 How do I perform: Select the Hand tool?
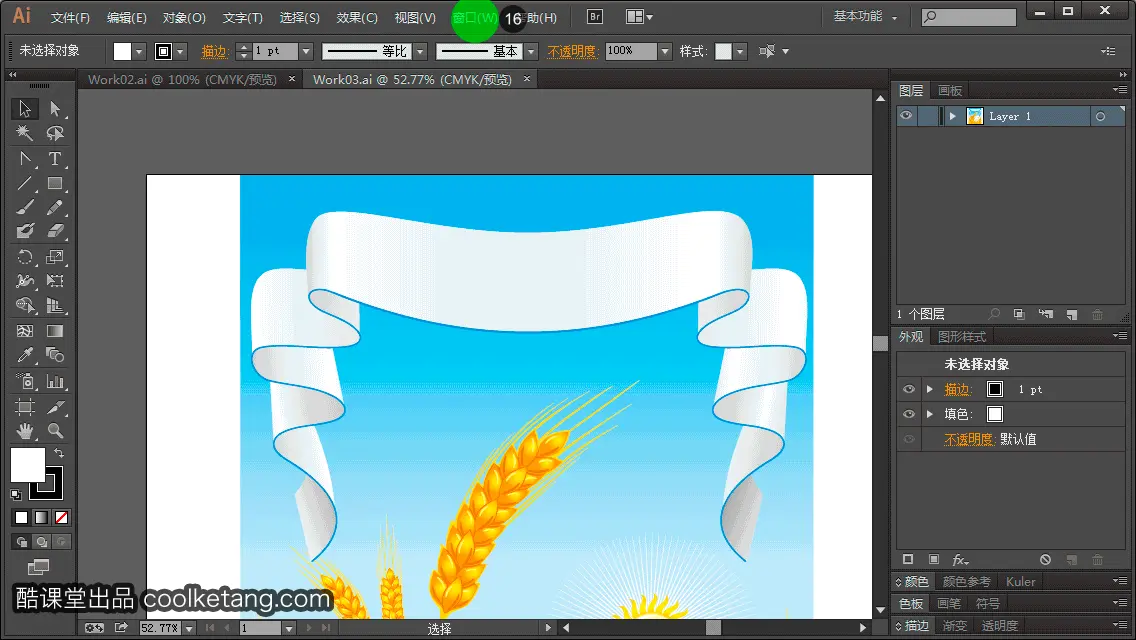tap(25, 431)
